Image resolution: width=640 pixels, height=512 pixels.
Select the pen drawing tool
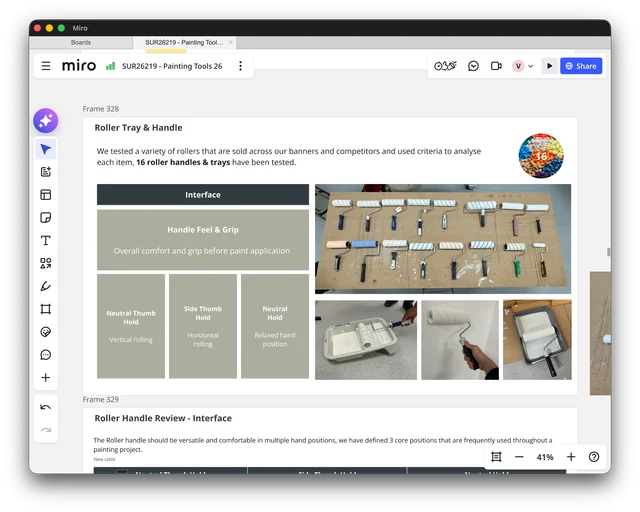(x=46, y=286)
